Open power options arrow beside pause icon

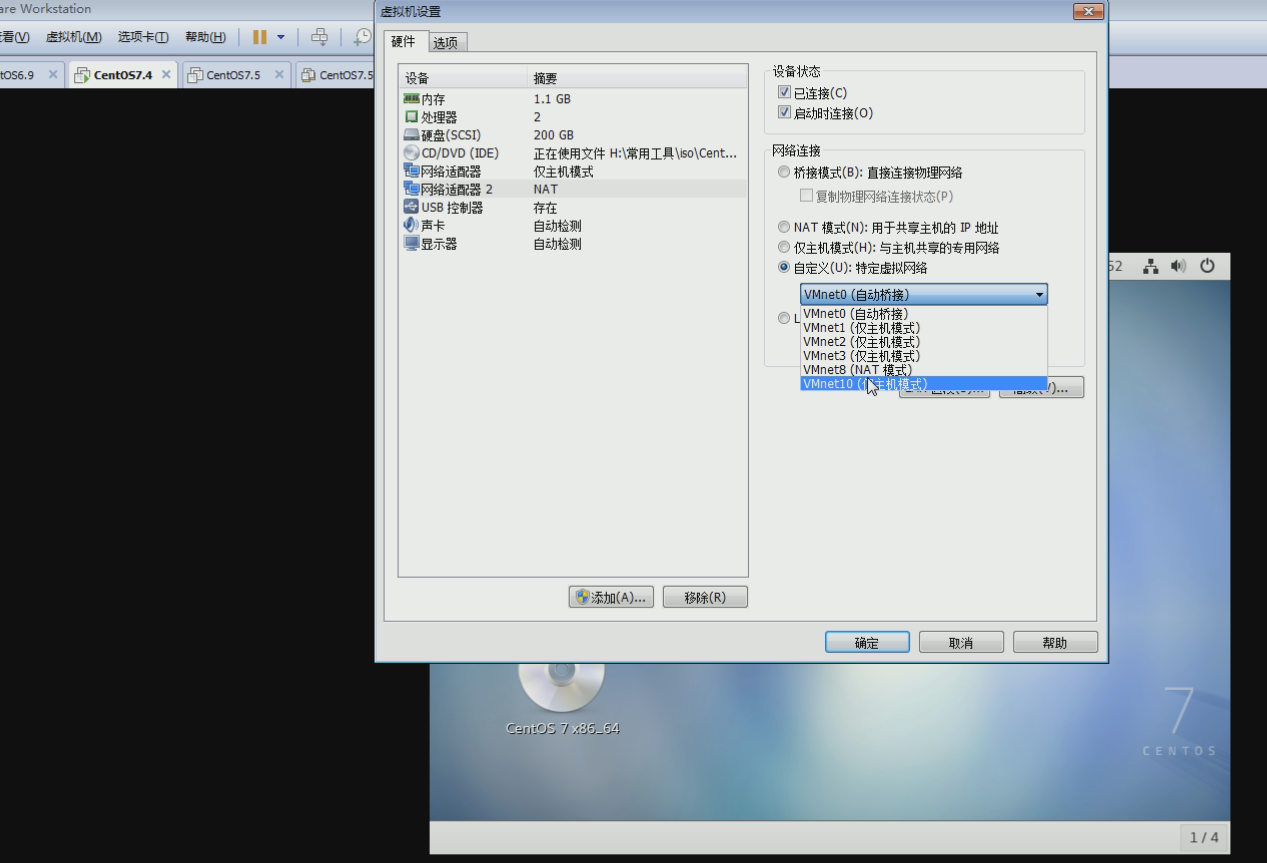click(x=281, y=37)
